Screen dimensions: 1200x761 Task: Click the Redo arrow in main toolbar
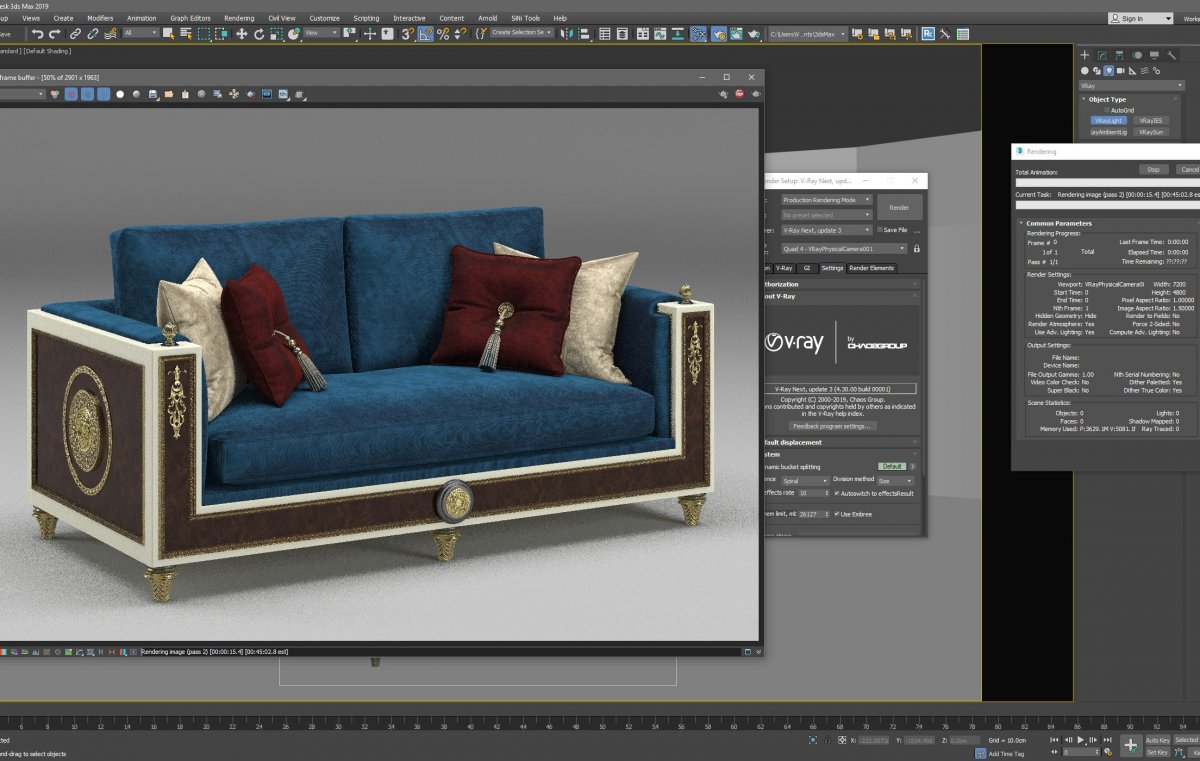53,33
